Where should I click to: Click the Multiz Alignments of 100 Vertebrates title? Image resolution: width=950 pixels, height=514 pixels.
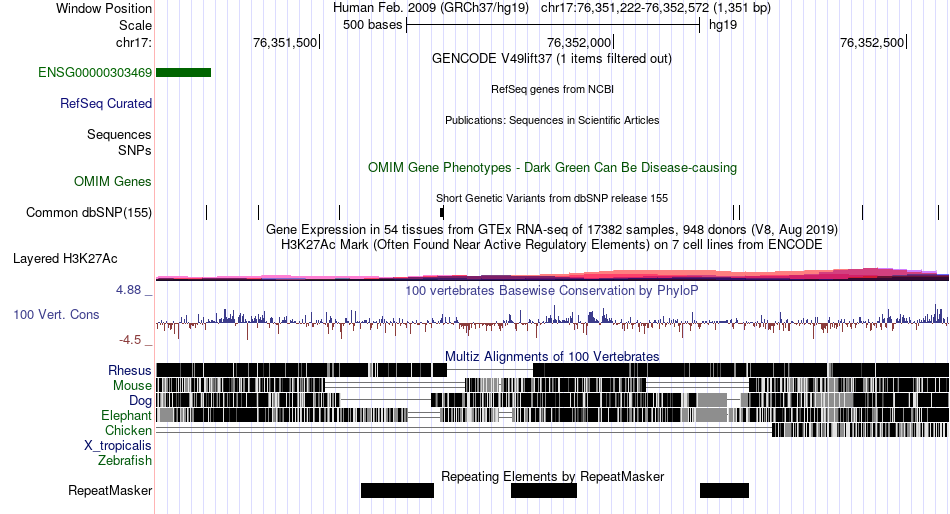click(x=552, y=356)
